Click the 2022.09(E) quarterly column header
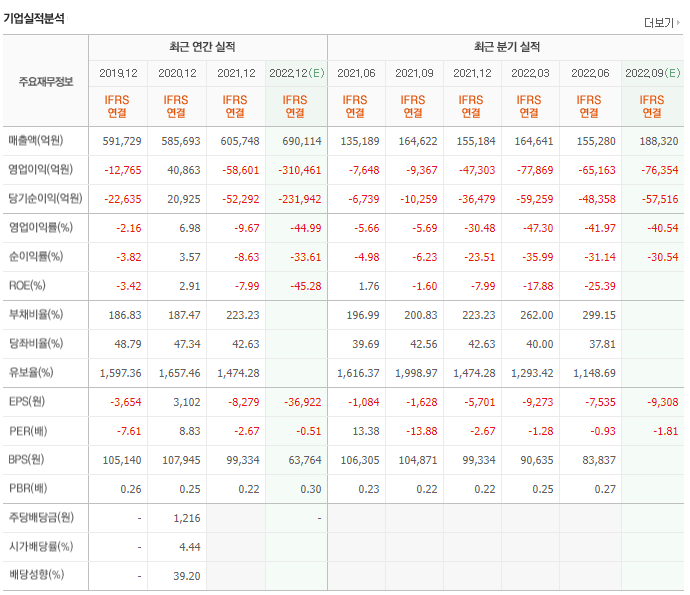 click(653, 73)
